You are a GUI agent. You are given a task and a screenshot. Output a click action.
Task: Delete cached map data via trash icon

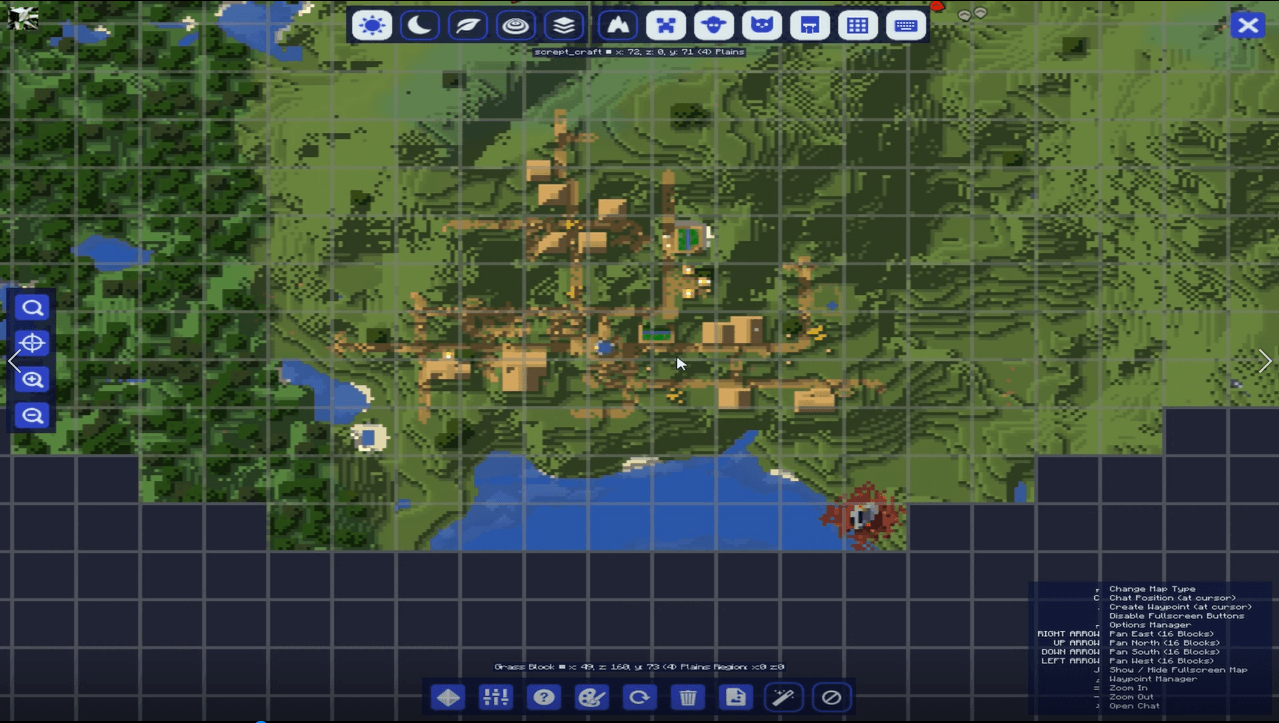coord(687,697)
